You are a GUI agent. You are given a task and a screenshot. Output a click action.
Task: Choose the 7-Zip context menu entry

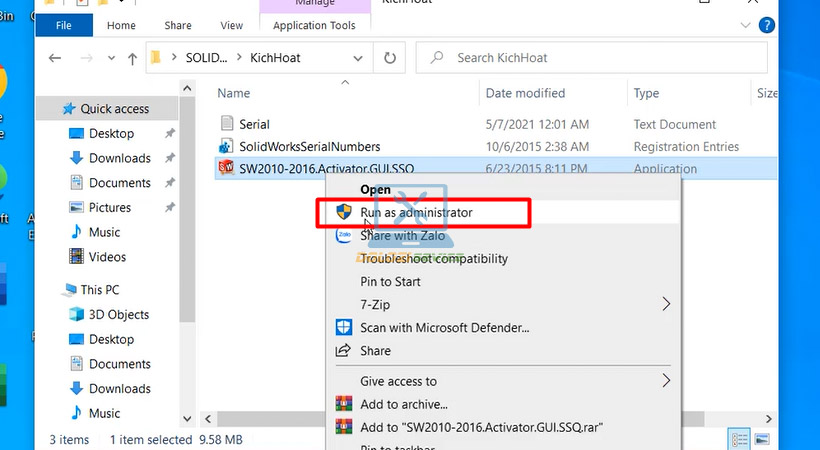(x=375, y=305)
